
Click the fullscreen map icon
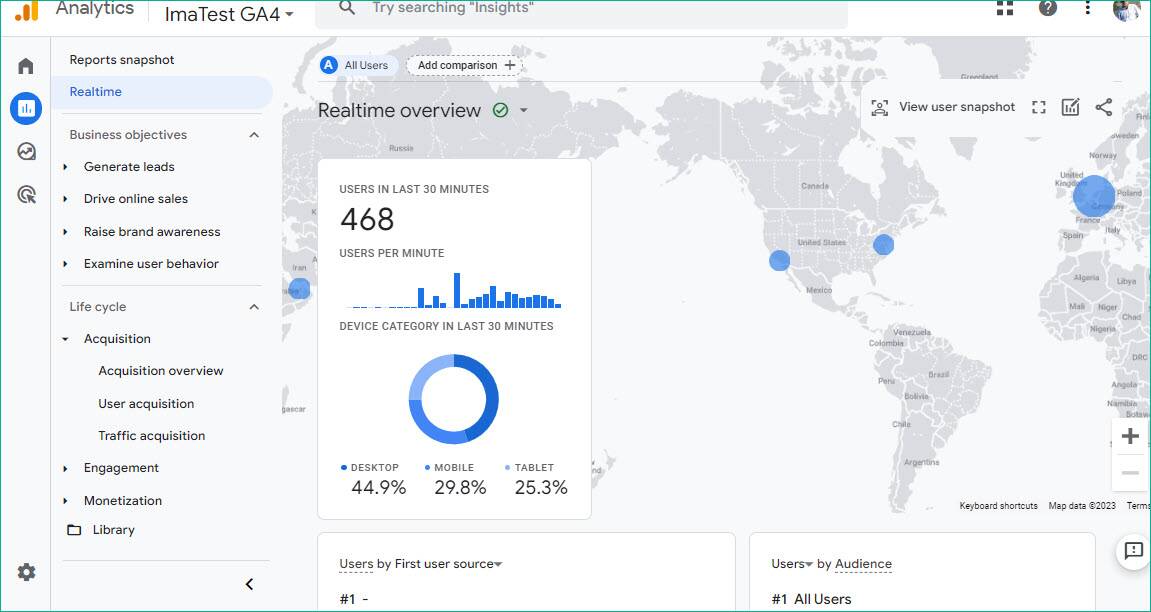(x=1039, y=108)
